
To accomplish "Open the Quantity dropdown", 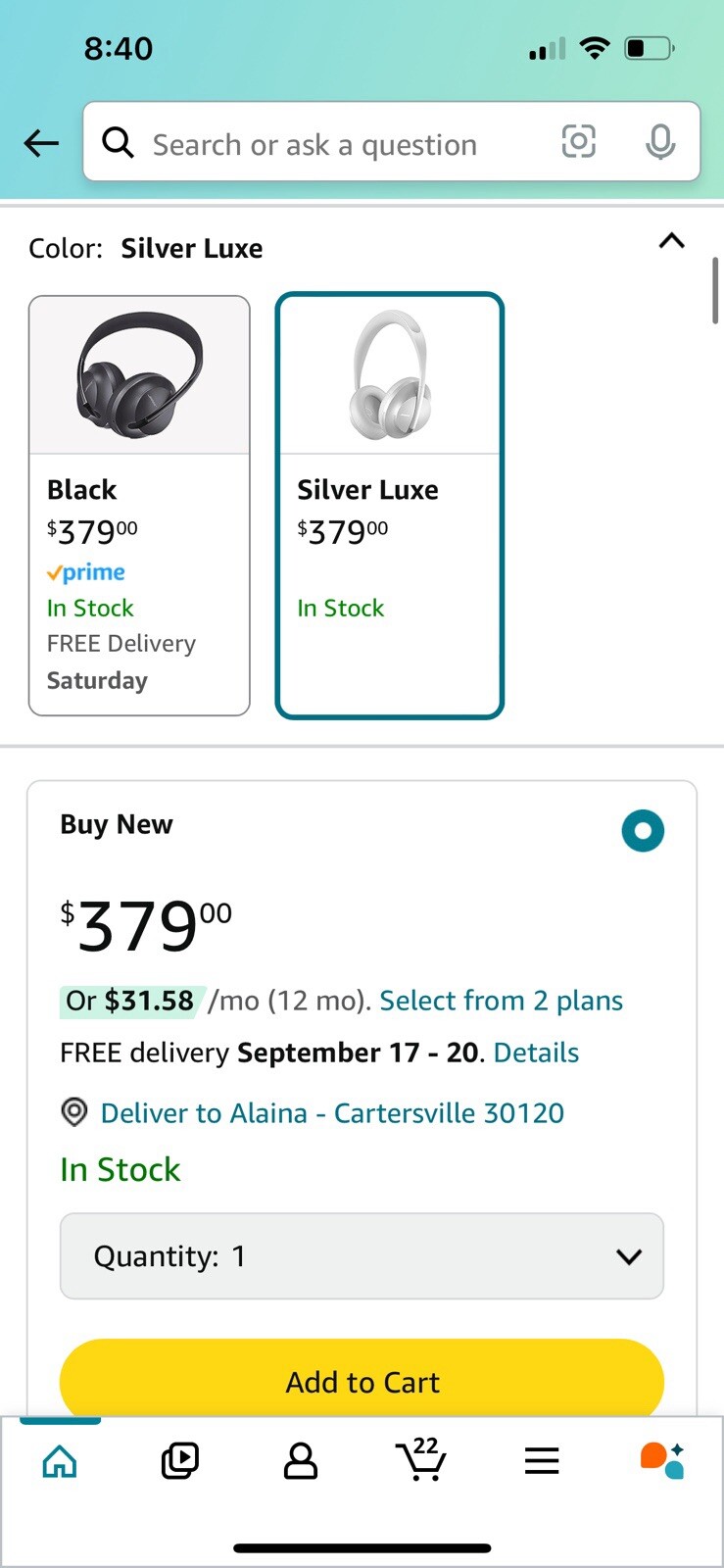I will [x=362, y=1256].
